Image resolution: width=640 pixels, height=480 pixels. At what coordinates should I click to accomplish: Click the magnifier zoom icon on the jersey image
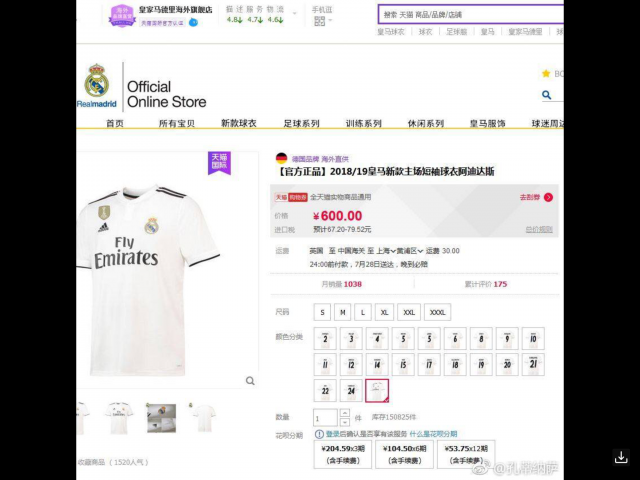click(x=250, y=381)
